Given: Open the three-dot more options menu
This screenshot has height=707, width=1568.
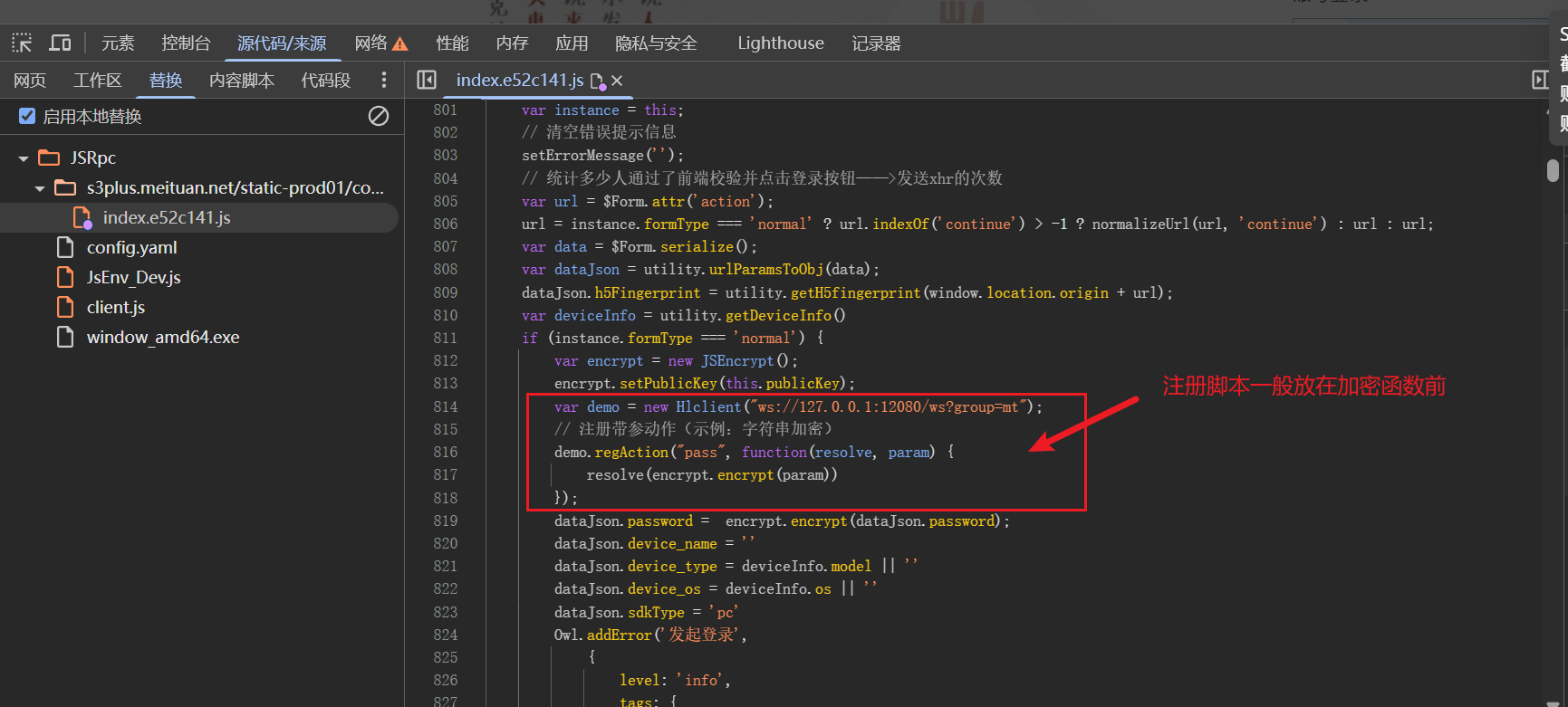Looking at the screenshot, I should pyautogui.click(x=384, y=81).
